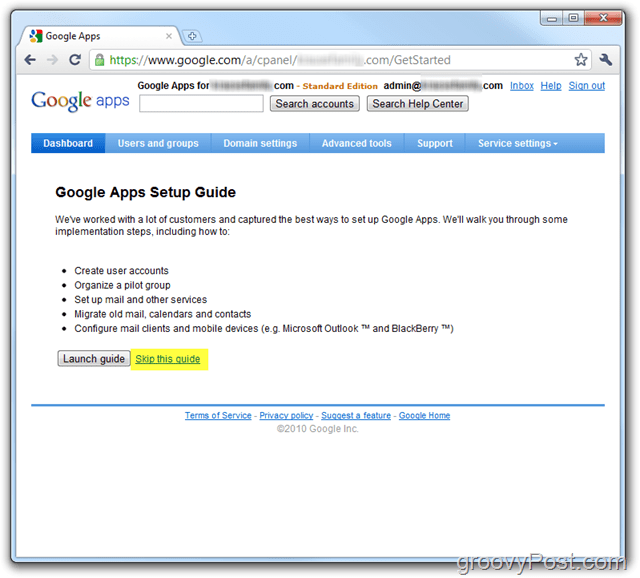Click the Launch guide button
Image resolution: width=640 pixels, height=578 pixels.
(94, 359)
